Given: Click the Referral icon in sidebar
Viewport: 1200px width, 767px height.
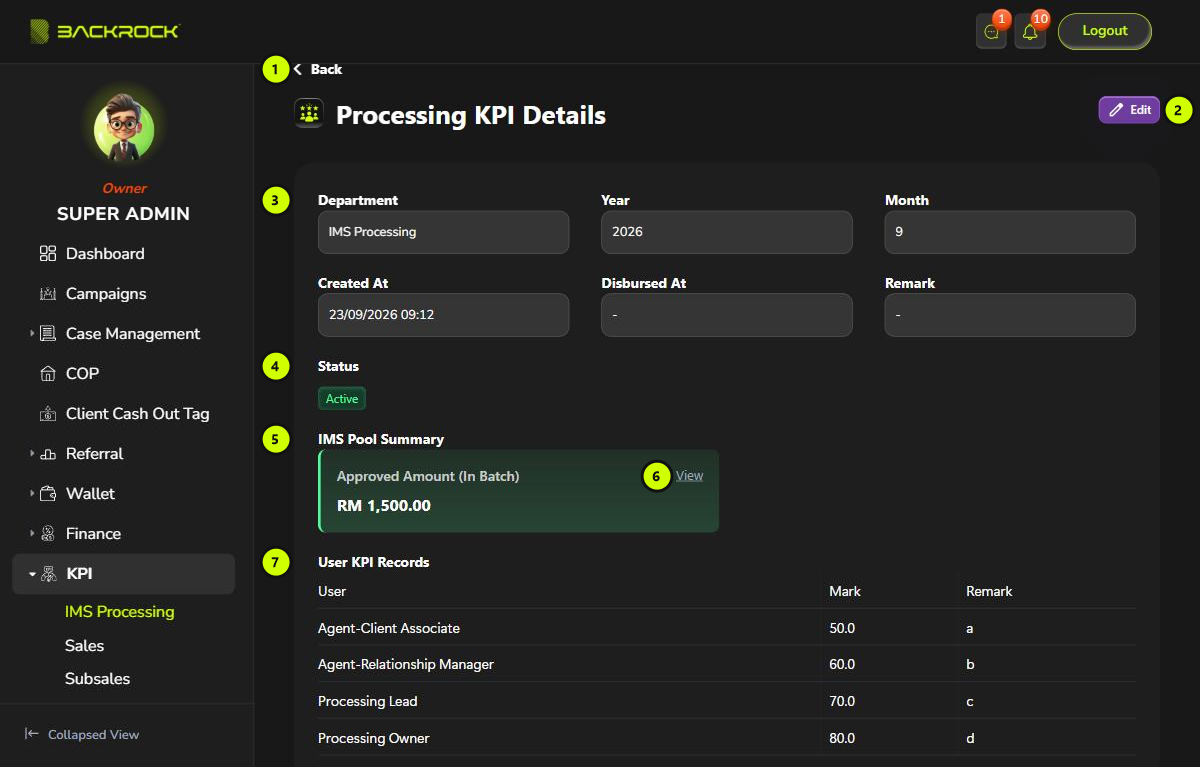Looking at the screenshot, I should click(48, 454).
